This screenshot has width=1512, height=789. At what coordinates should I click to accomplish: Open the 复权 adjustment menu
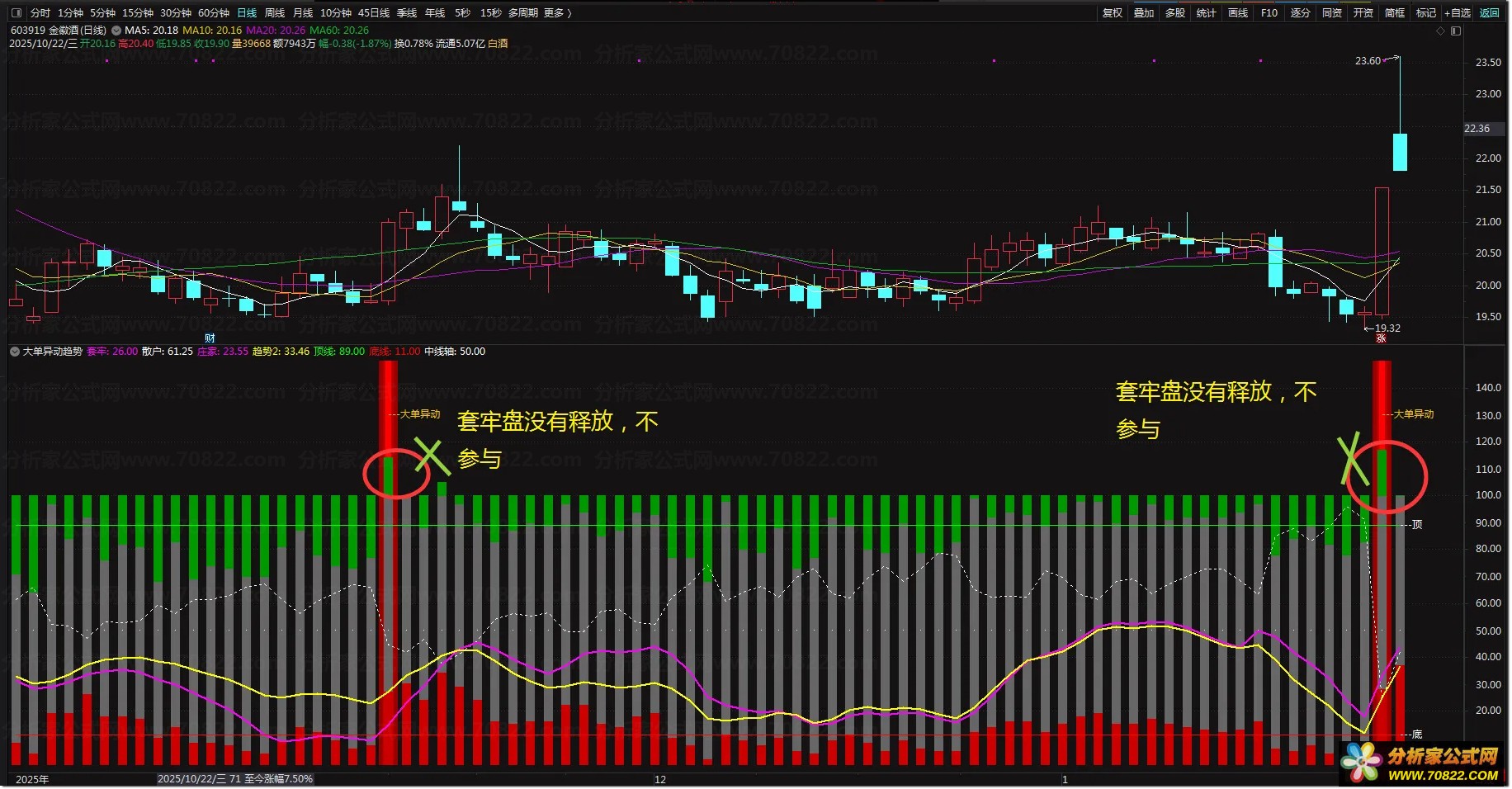coord(1113,13)
